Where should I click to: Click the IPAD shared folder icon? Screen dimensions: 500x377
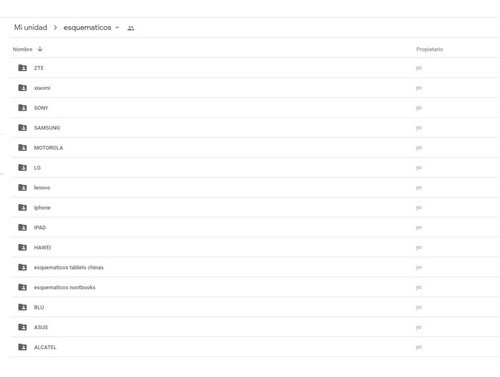point(22,228)
